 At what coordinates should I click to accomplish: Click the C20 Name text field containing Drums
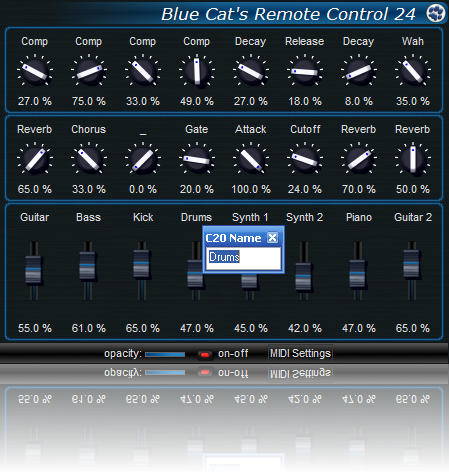click(x=243, y=258)
